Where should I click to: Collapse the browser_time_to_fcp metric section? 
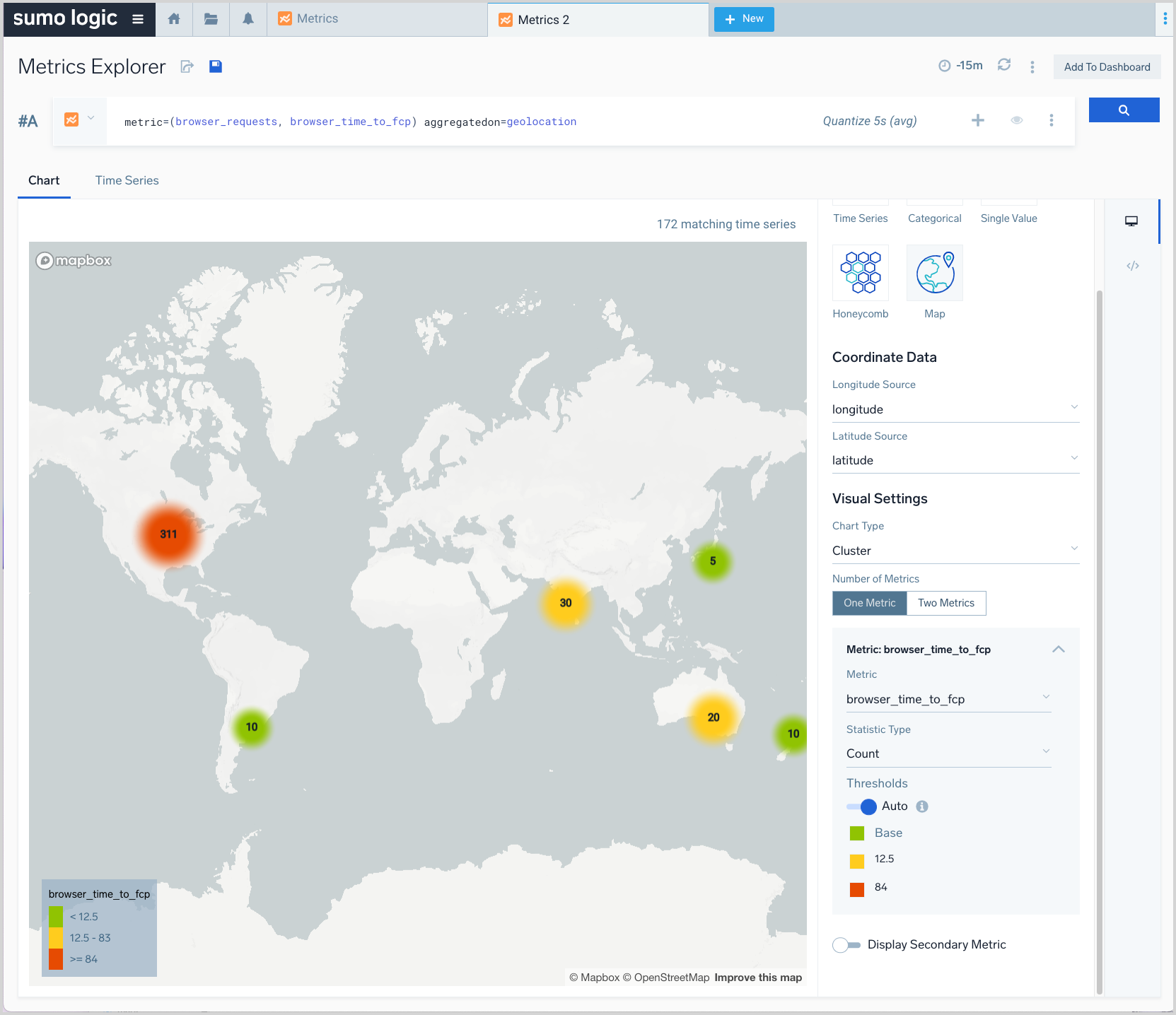coord(1059,649)
